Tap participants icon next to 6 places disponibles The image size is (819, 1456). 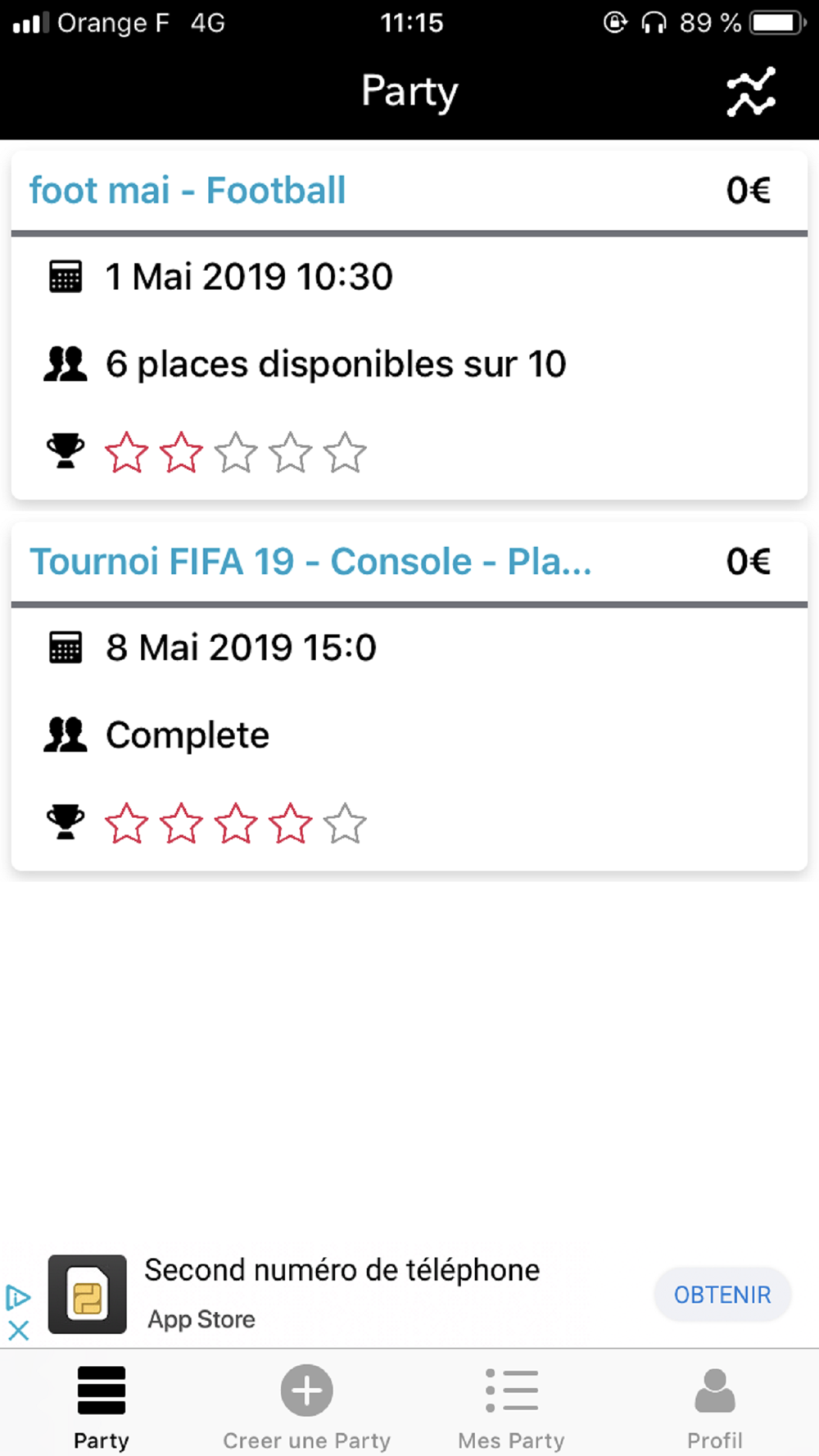click(x=66, y=364)
